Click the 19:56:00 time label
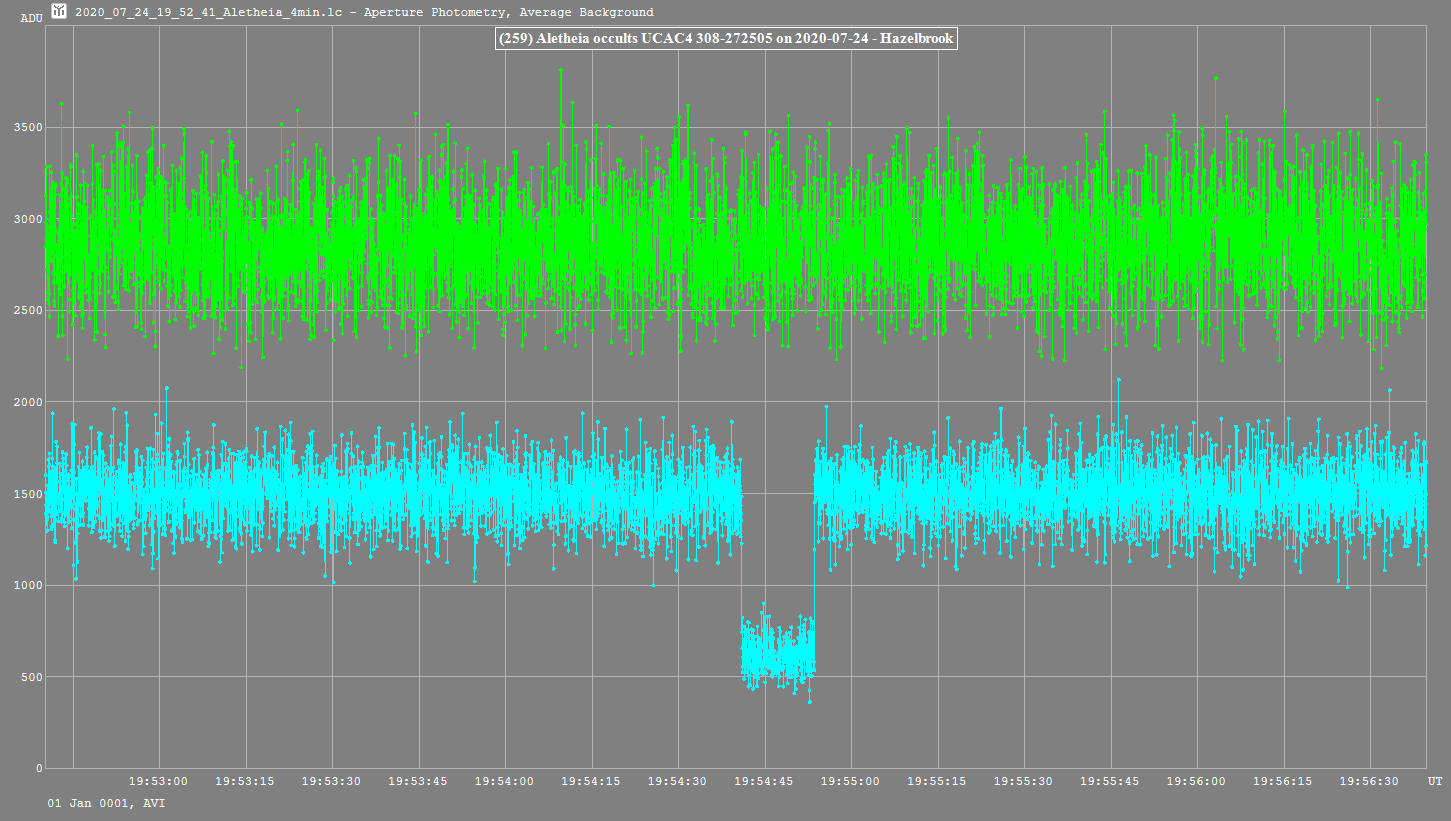 [1197, 781]
